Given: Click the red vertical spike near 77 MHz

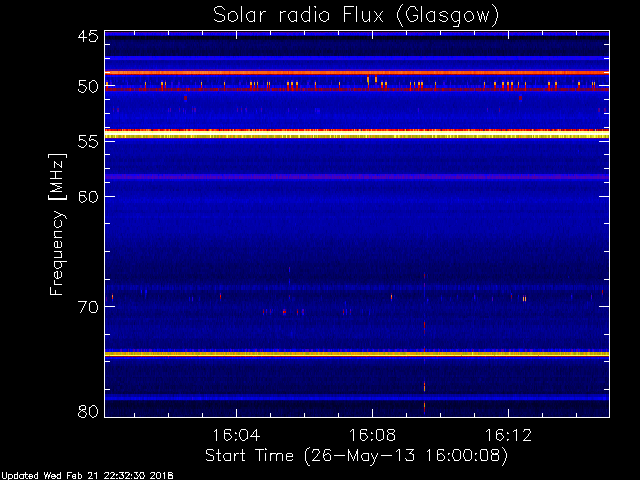Looking at the screenshot, I should (x=425, y=386).
